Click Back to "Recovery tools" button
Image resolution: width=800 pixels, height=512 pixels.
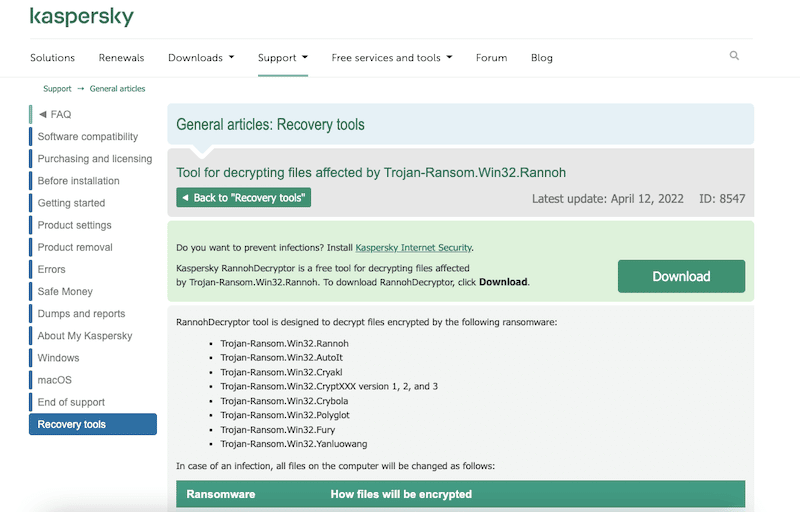coord(243,198)
